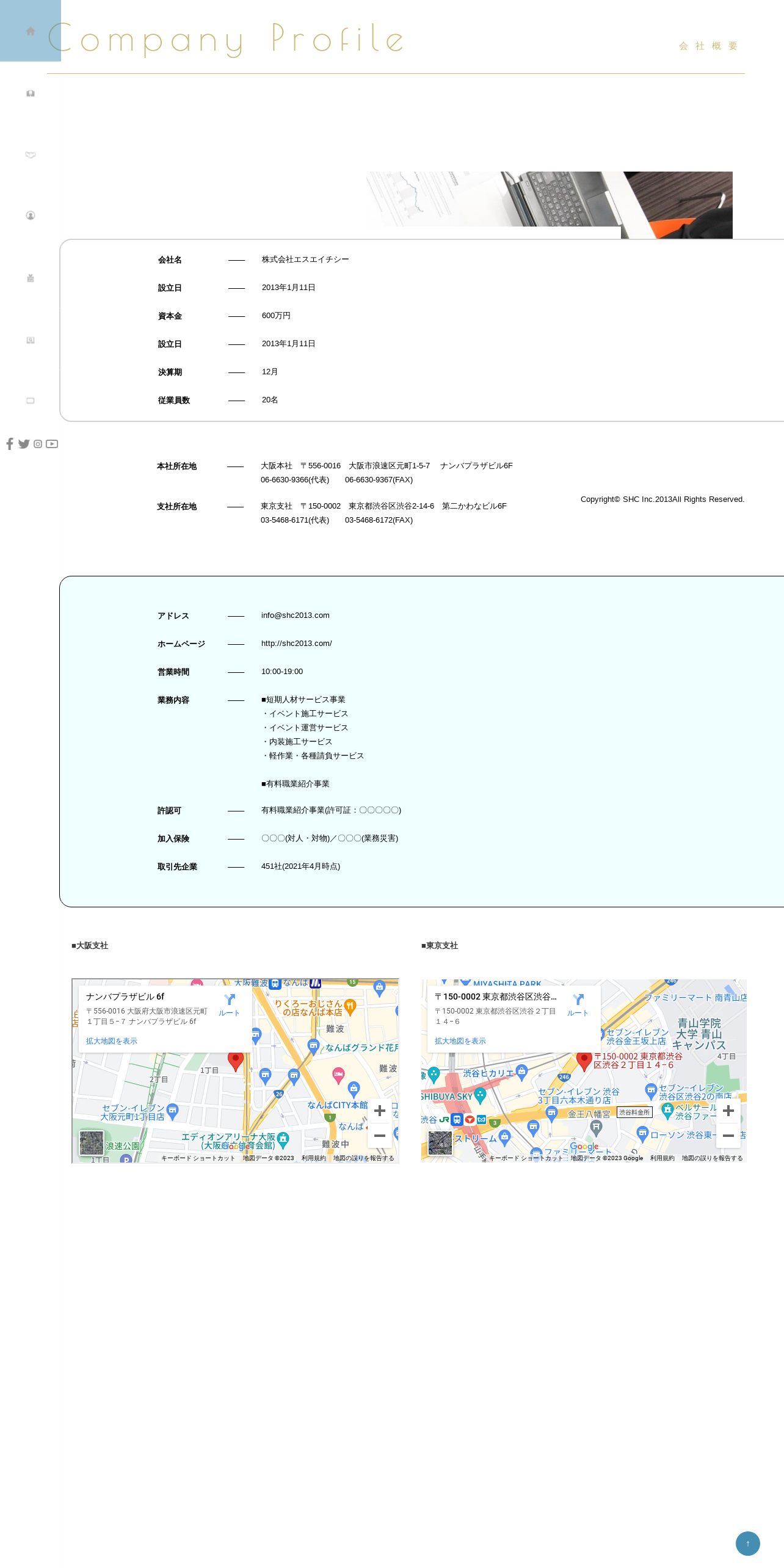Click エディオンアリーナ大阪 marker on Osaka map
This screenshot has width=784, height=1568.
tap(283, 1139)
